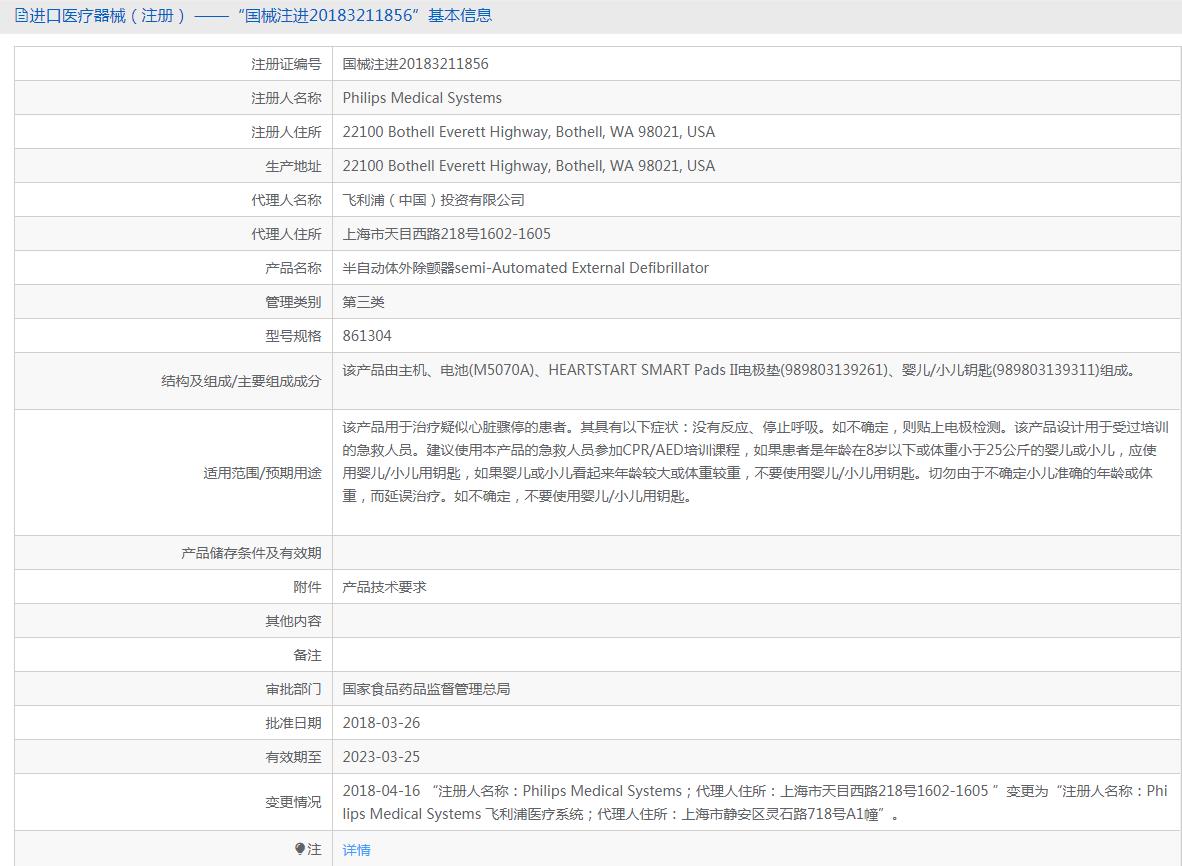This screenshot has width=1182, height=866.
Task: Select registration number 国械注进20183211856 value
Action: 415,64
